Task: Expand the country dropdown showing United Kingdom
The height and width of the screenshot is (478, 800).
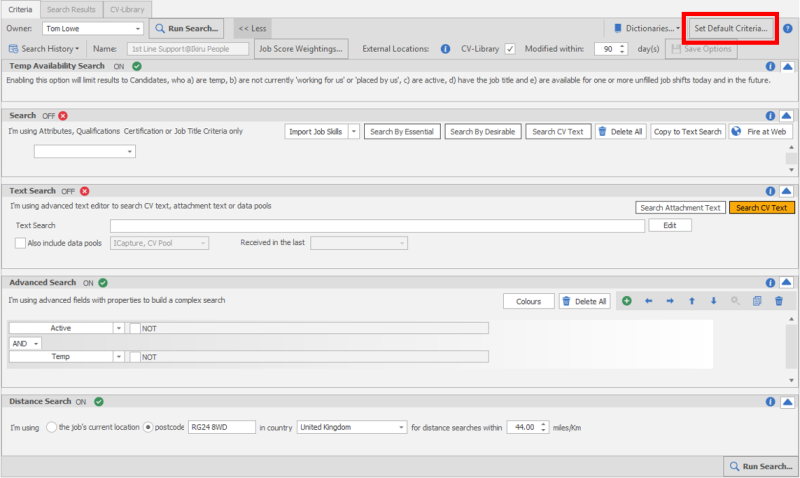Action: (x=399, y=427)
